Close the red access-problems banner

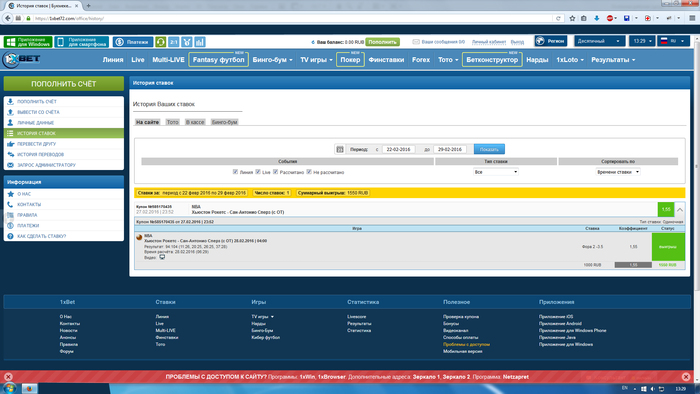[686, 377]
